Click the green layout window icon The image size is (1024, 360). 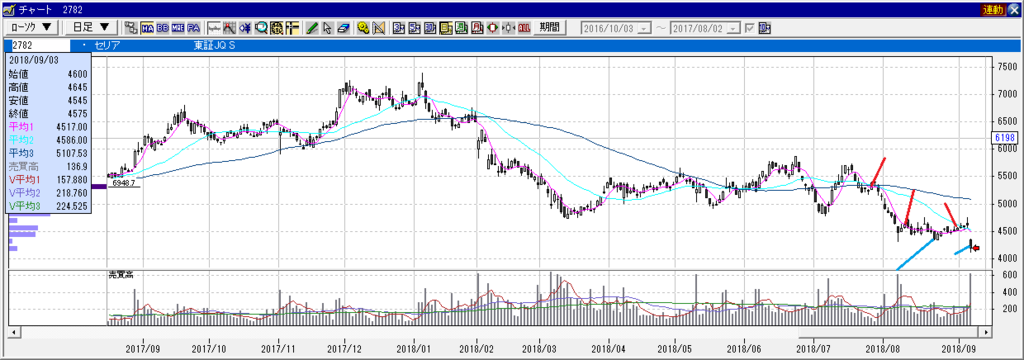(x=462, y=27)
